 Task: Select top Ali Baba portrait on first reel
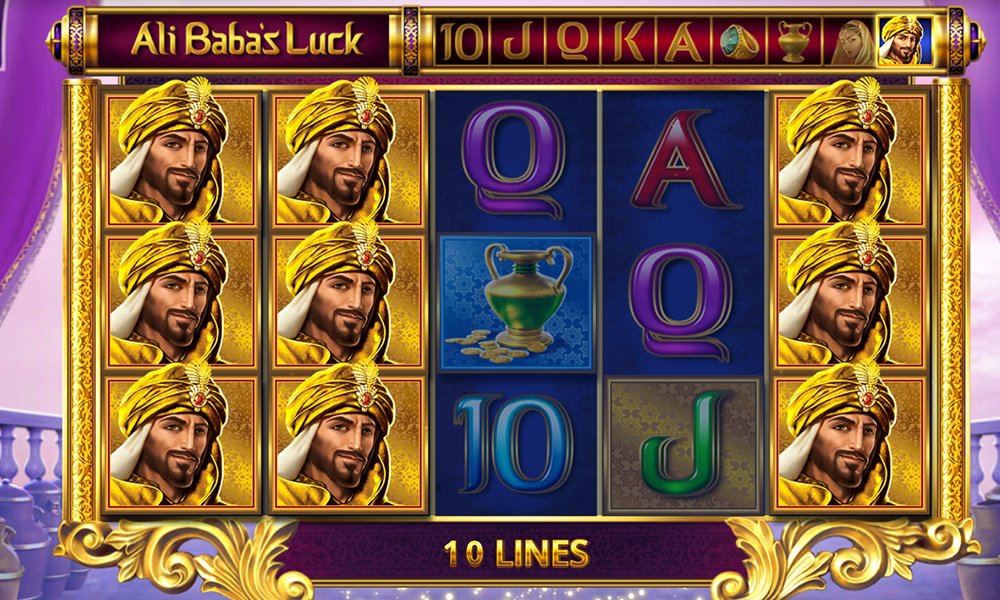tap(181, 159)
